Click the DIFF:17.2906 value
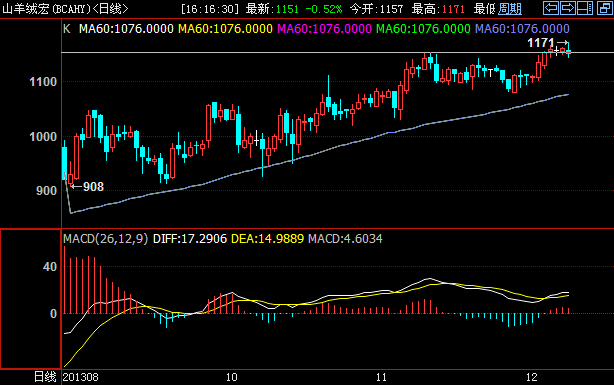 pos(190,239)
